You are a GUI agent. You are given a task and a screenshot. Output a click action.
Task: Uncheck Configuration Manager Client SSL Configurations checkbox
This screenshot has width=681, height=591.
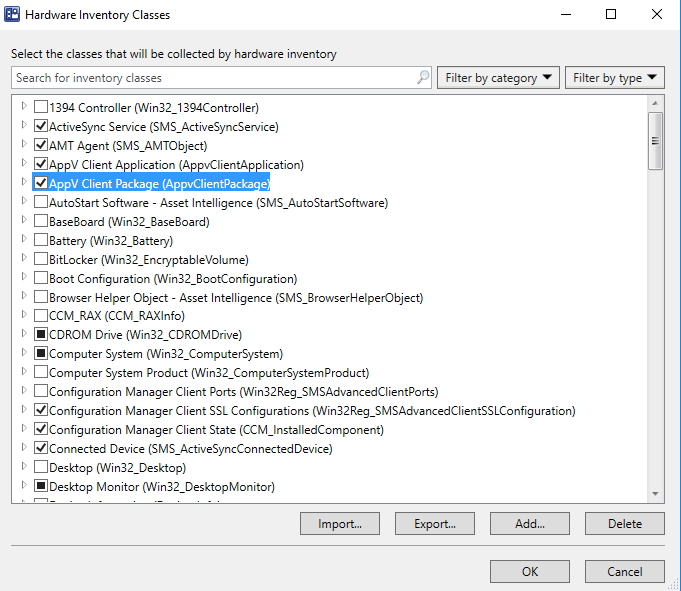coord(41,410)
